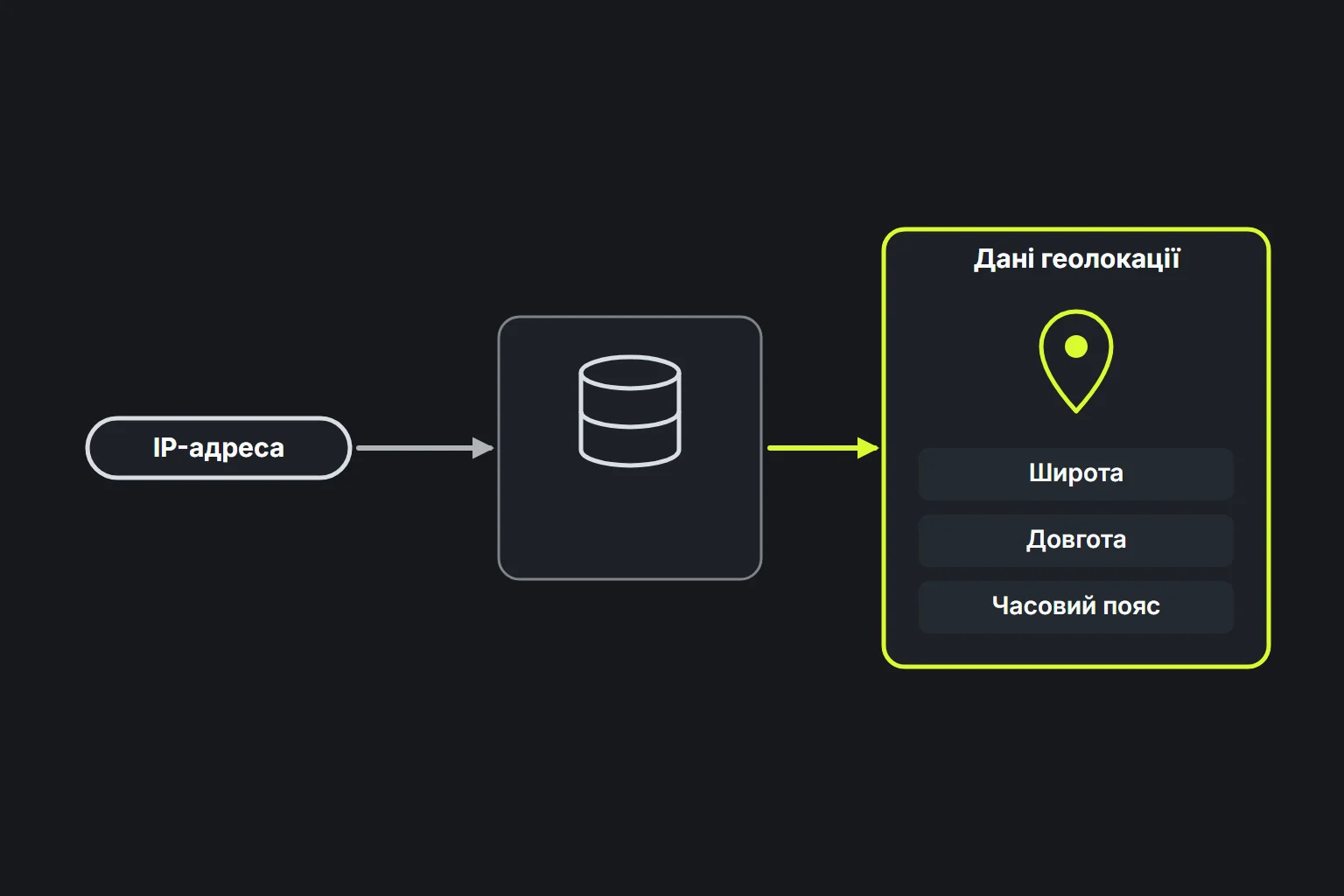Click the green location pin icon
Image resolution: width=1344 pixels, height=896 pixels.
[1076, 360]
